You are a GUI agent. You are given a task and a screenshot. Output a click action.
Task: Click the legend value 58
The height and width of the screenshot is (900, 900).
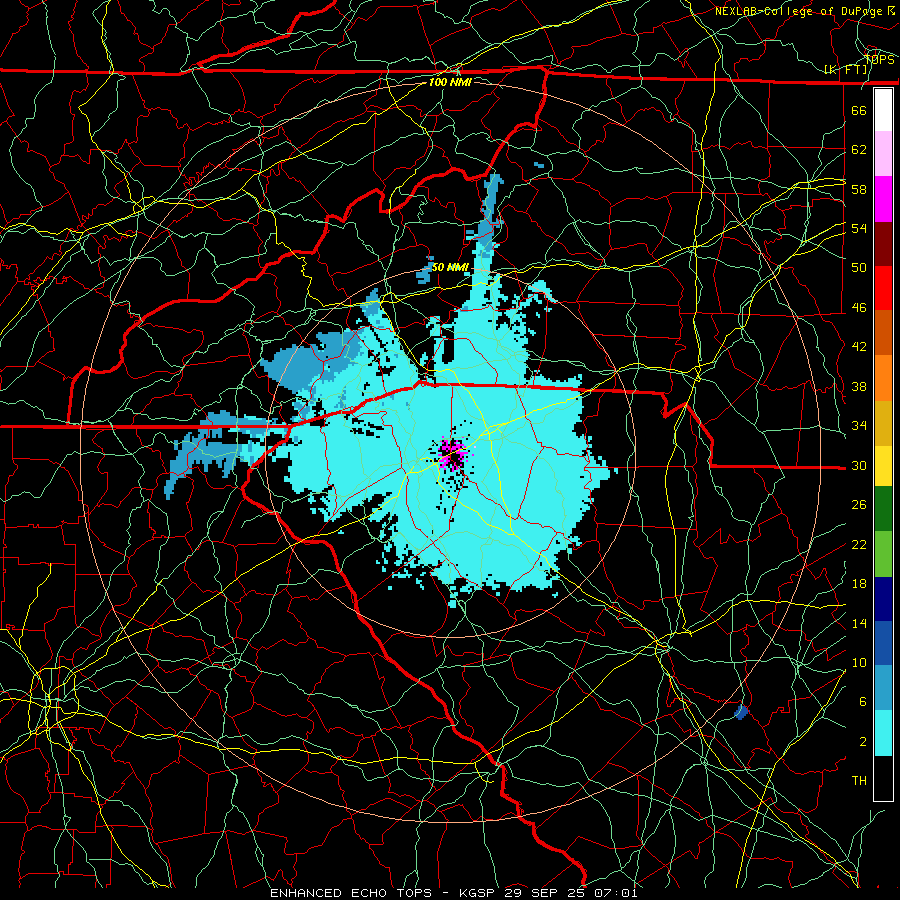pos(859,189)
